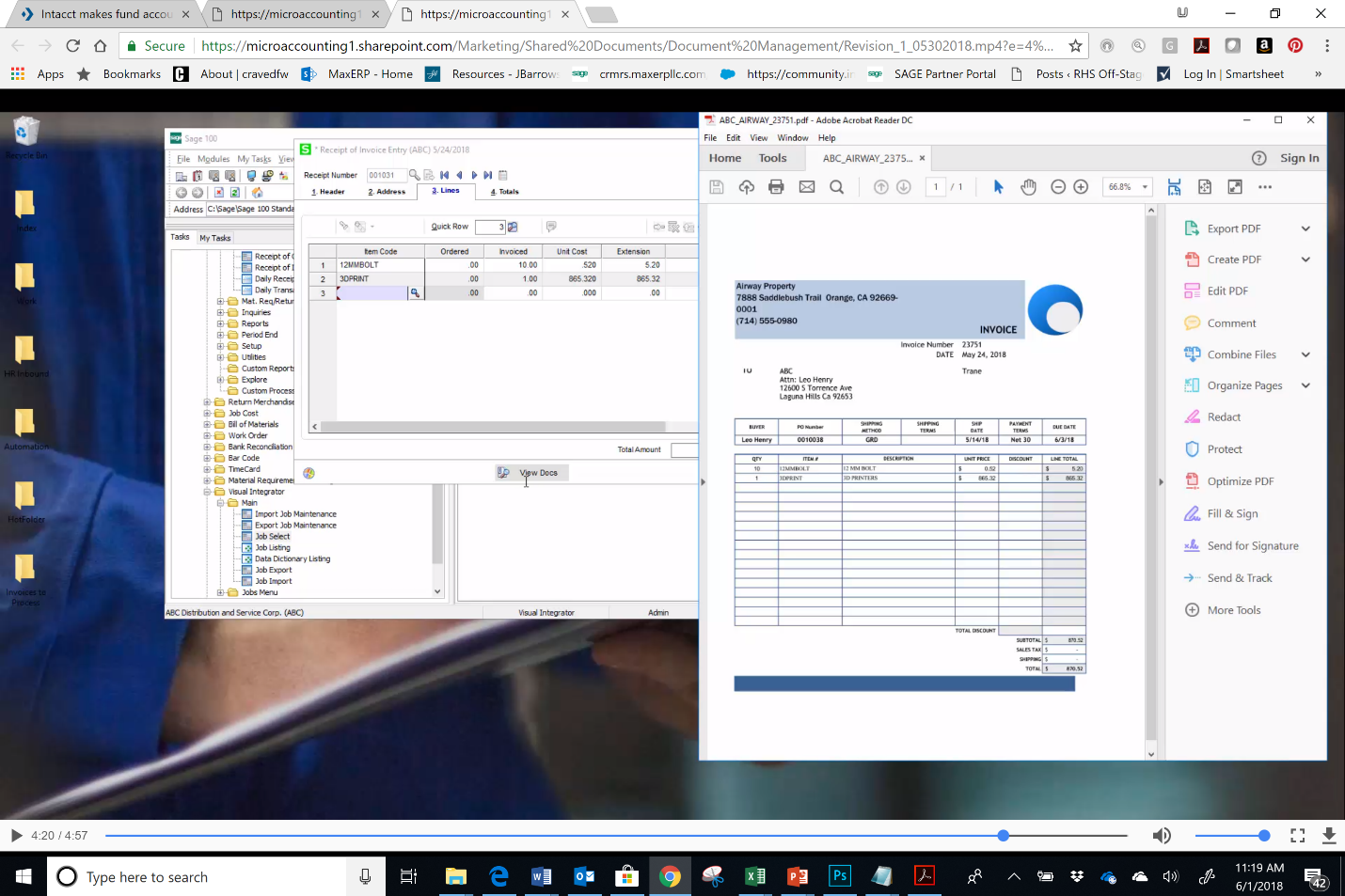Click the Acrobat fit page icon

coord(1205,187)
